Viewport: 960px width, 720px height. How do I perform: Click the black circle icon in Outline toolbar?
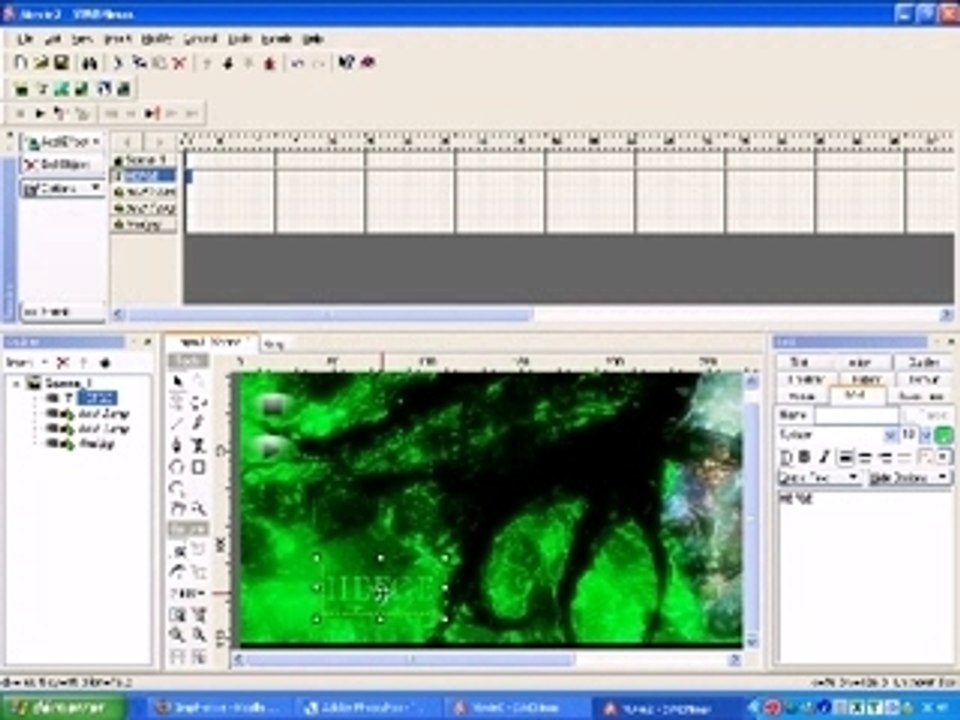coord(105,362)
